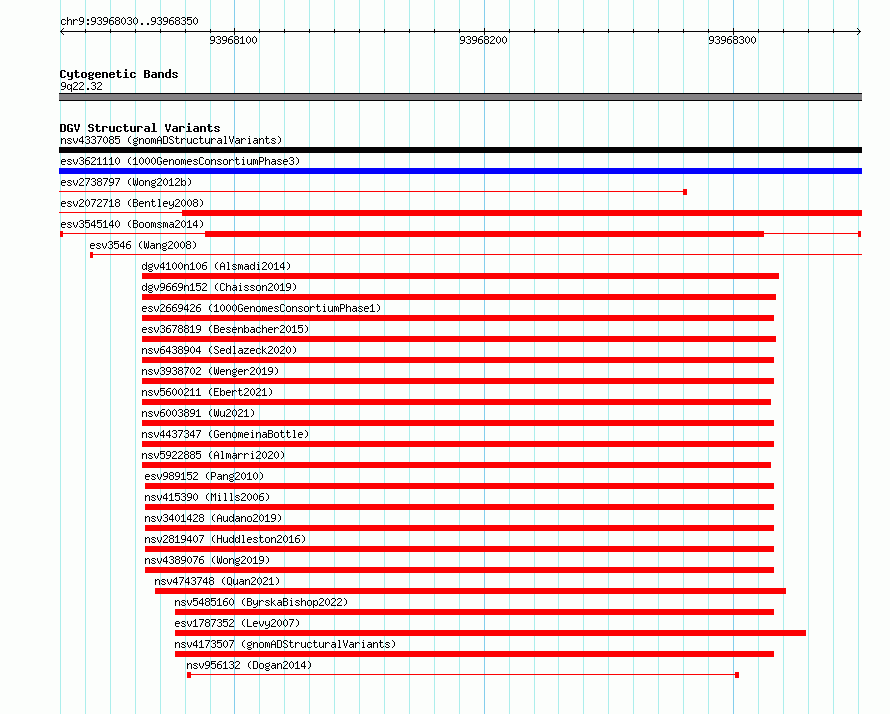Click the thin red line under esv3546

(476, 255)
